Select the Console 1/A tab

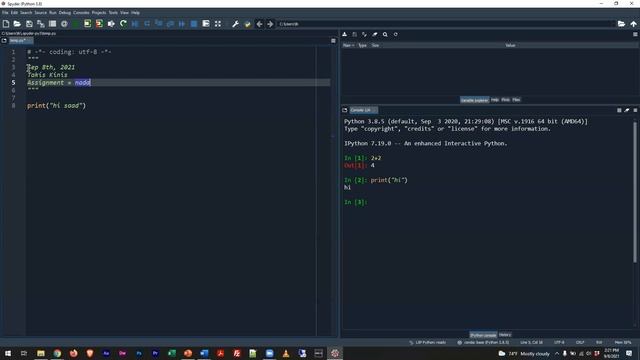pyautogui.click(x=363, y=110)
